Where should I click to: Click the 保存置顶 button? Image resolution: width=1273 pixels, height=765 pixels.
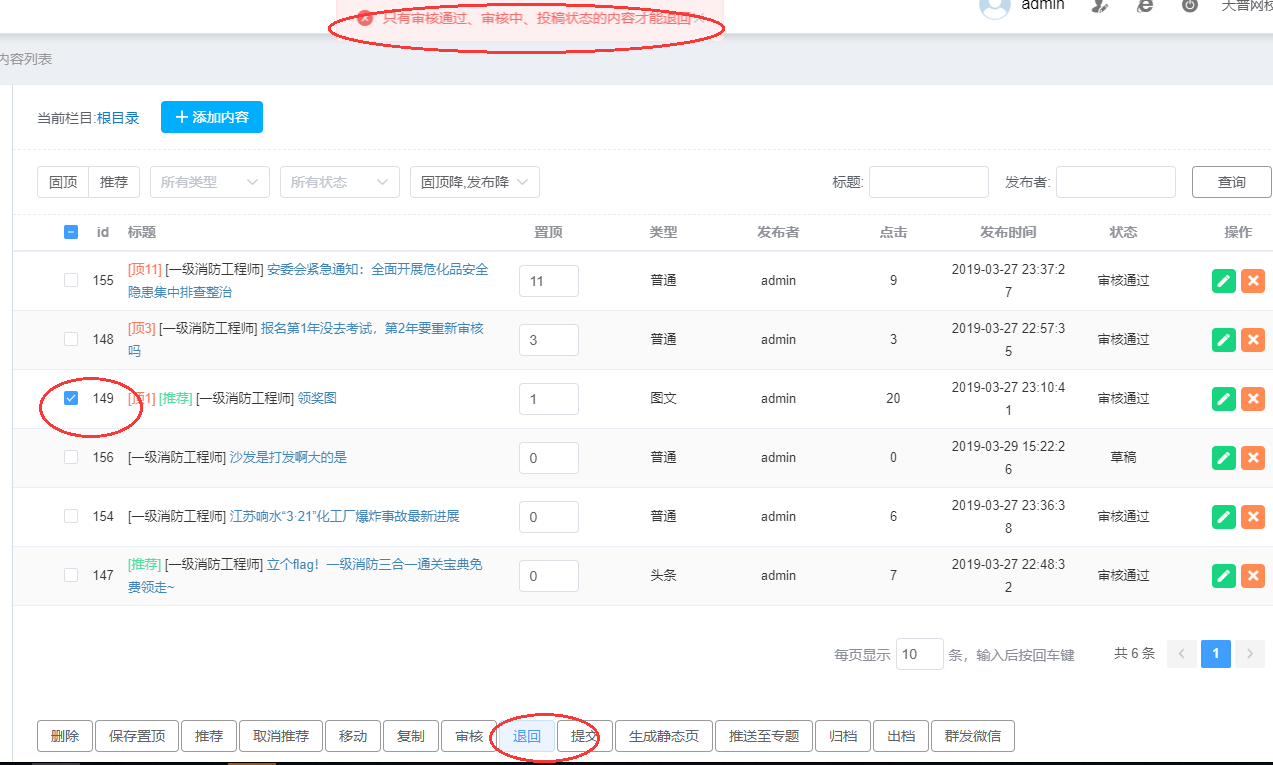pos(137,736)
